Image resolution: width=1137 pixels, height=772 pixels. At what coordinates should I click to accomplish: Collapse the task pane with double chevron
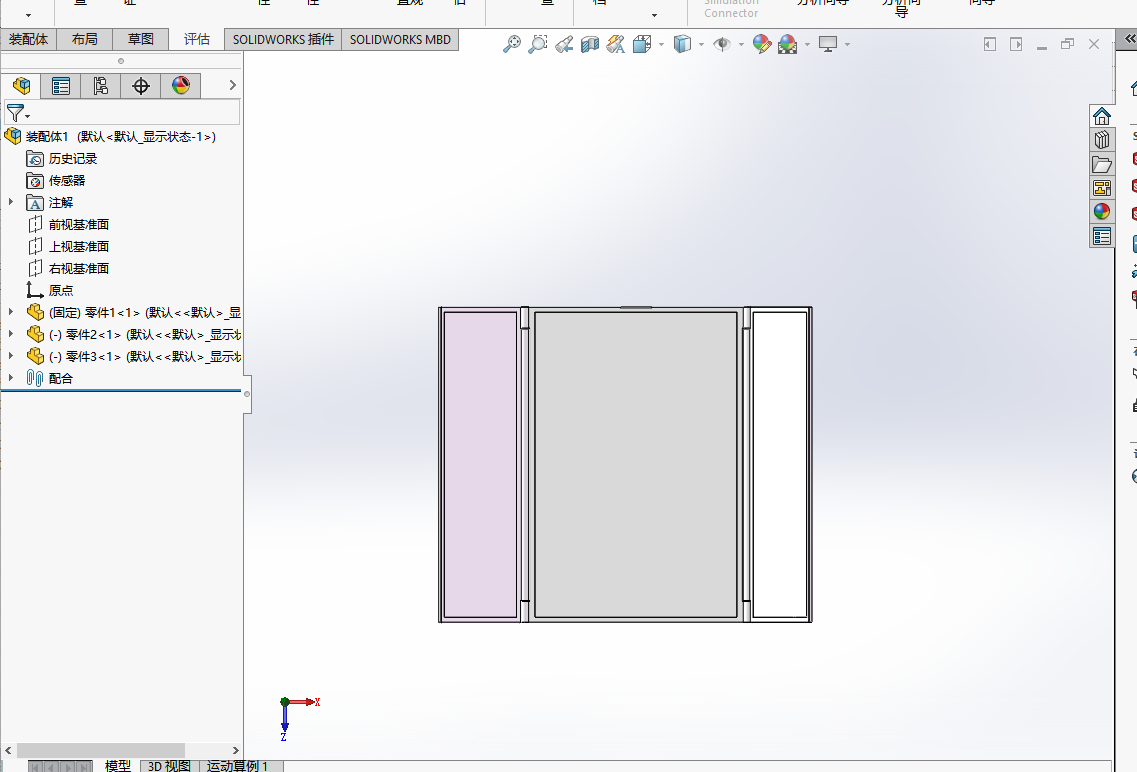[x=1130, y=38]
